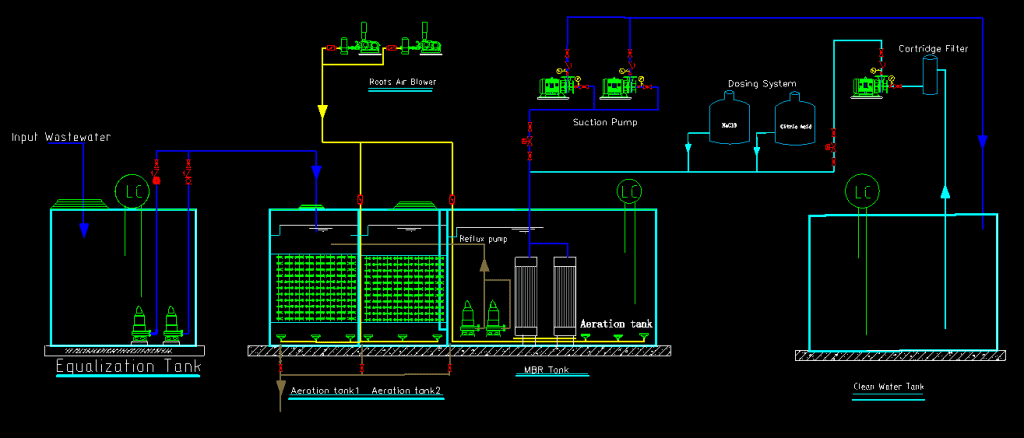1024x438 pixels.
Task: Click the "Input Wastewater" text label
Action: (x=61, y=136)
